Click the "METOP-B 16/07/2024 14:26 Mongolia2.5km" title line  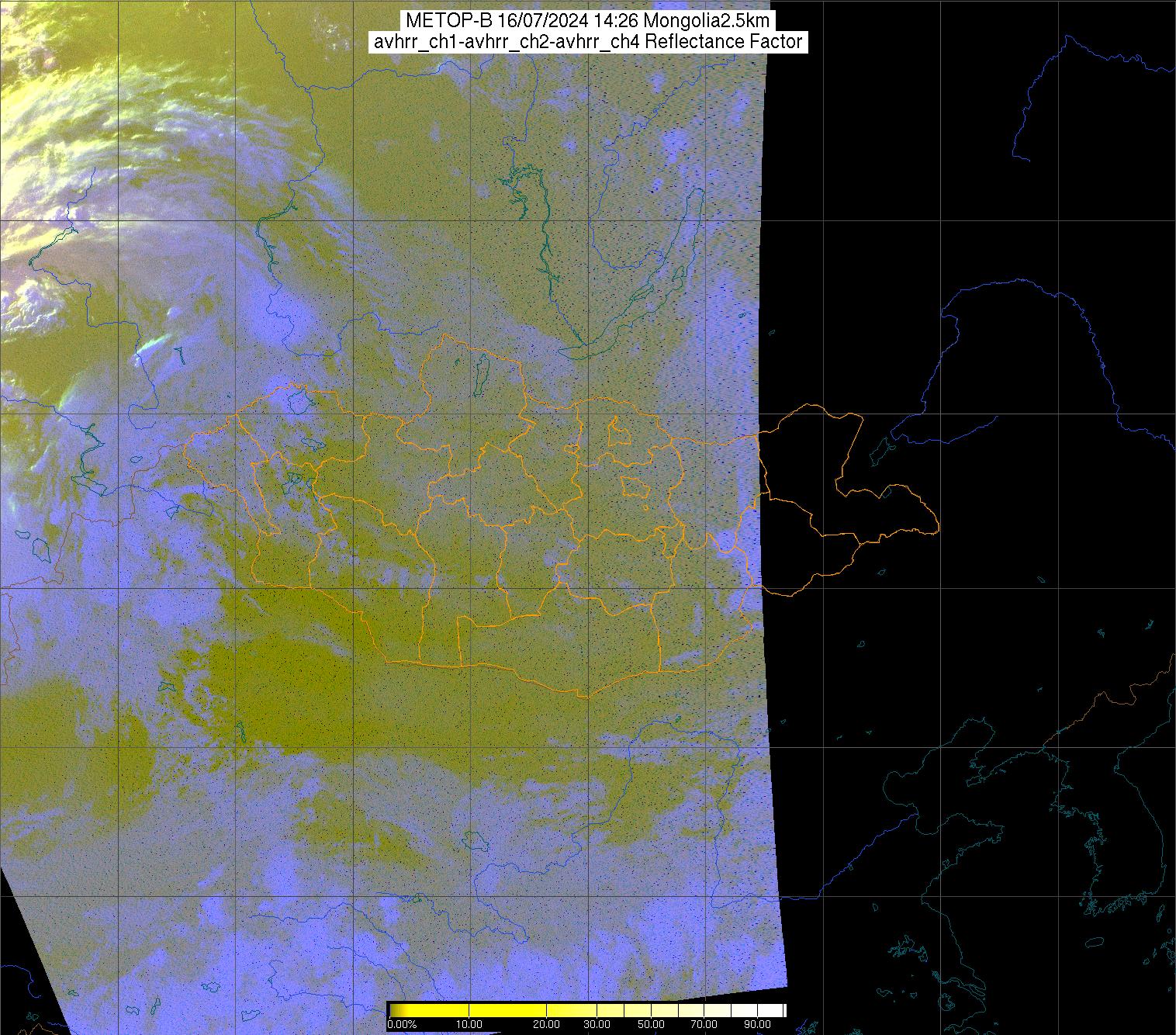point(587,21)
